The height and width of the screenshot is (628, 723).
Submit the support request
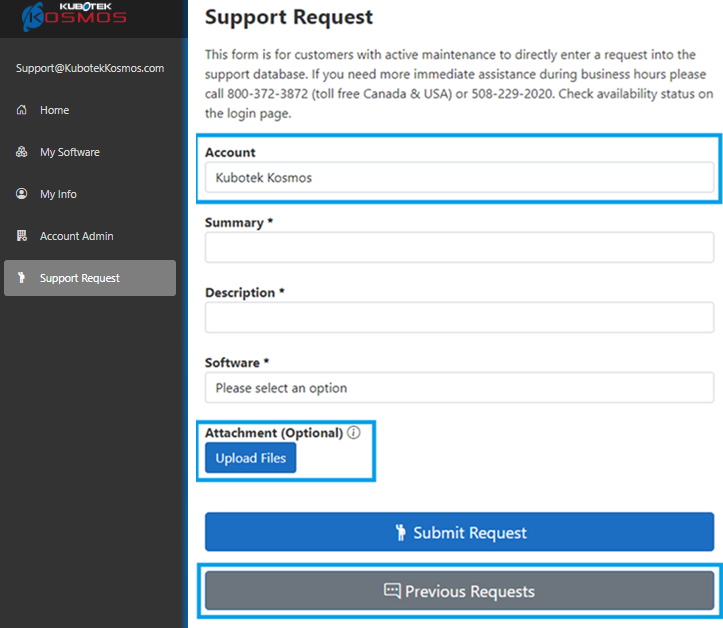(459, 532)
